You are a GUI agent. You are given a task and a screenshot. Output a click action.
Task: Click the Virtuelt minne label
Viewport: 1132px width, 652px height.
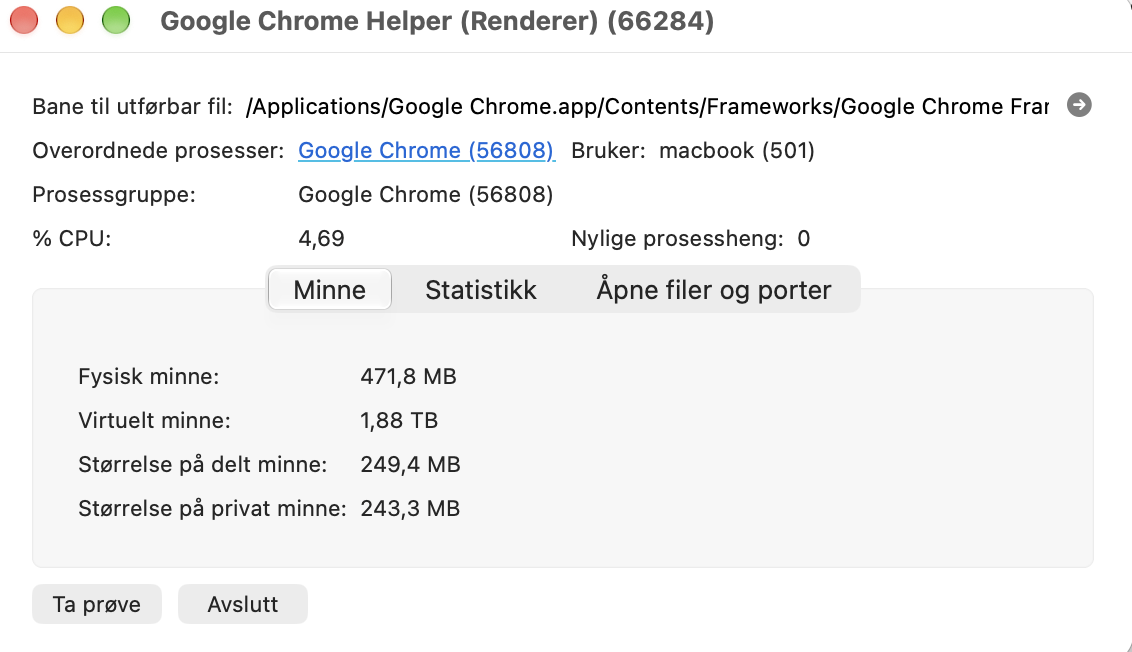point(154,420)
